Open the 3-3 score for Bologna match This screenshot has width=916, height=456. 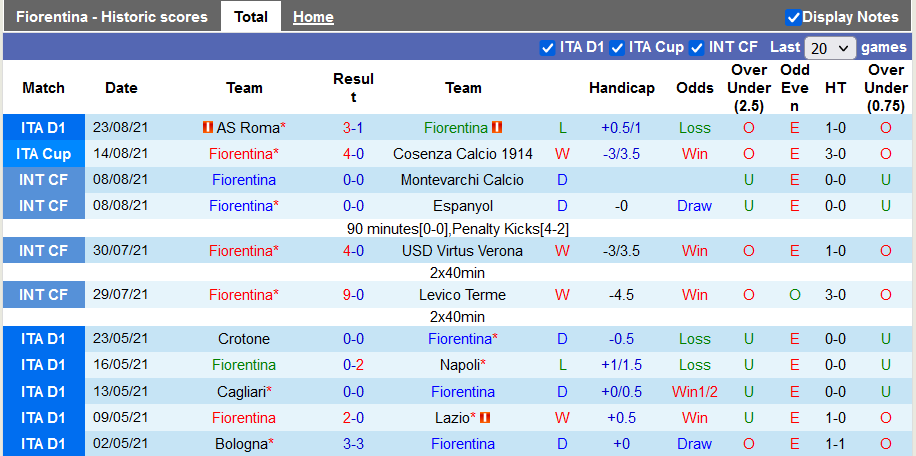click(x=353, y=444)
